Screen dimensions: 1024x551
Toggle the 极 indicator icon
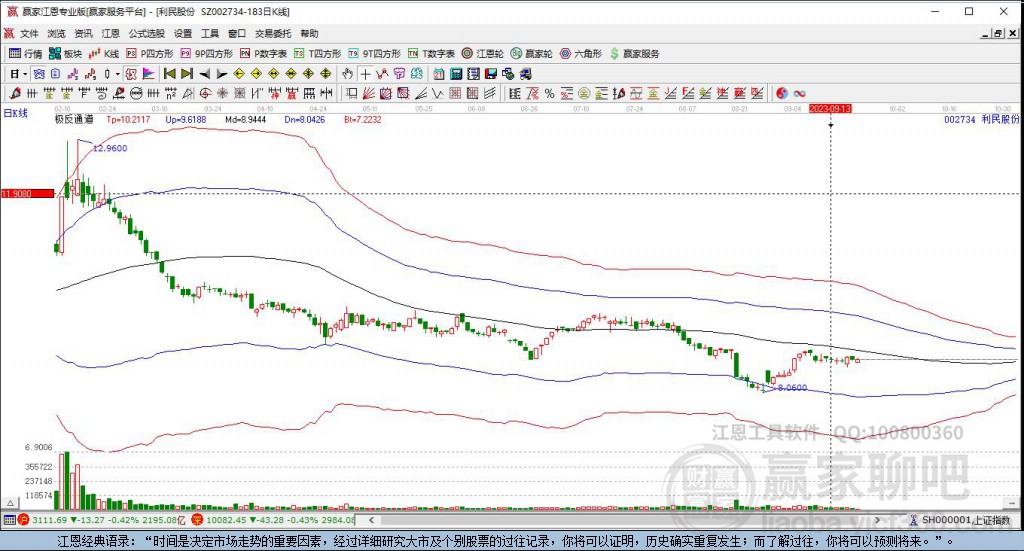pos(131,74)
